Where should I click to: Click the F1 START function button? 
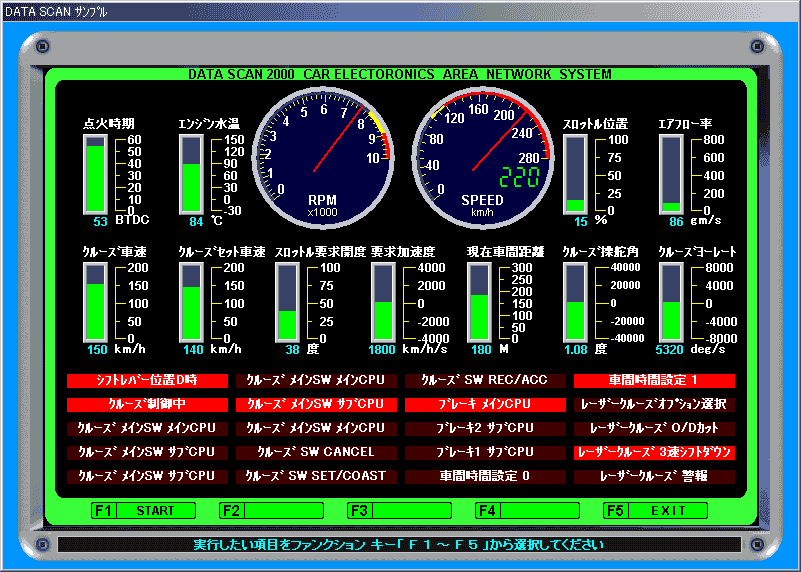pyautogui.click(x=144, y=510)
